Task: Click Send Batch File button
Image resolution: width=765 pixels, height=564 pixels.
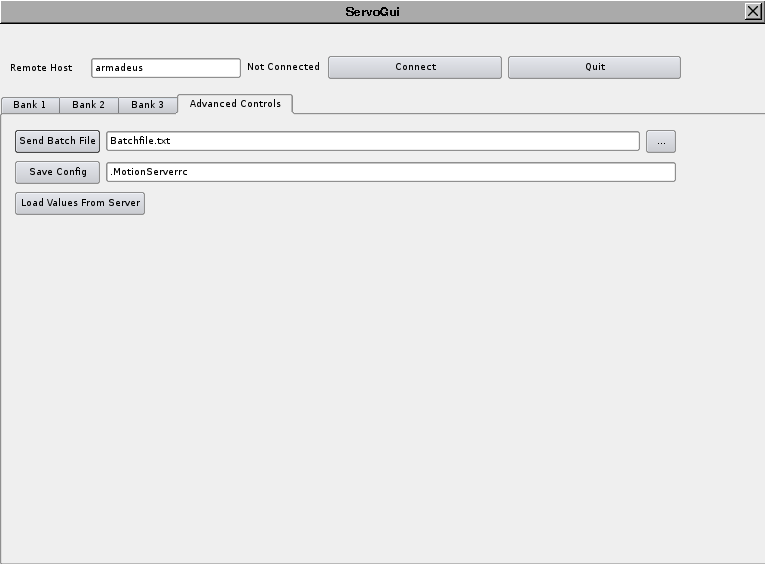Action: coord(58,141)
